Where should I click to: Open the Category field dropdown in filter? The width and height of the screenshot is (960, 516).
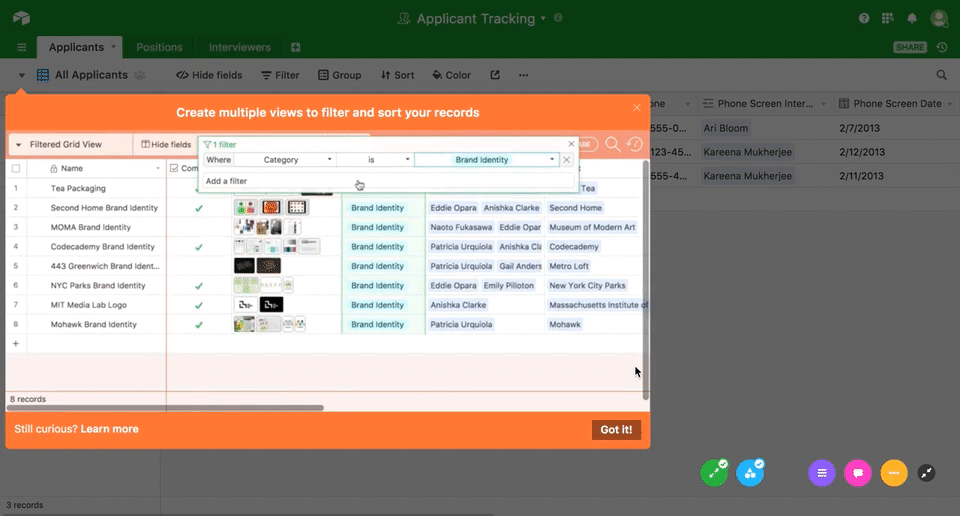coord(285,160)
